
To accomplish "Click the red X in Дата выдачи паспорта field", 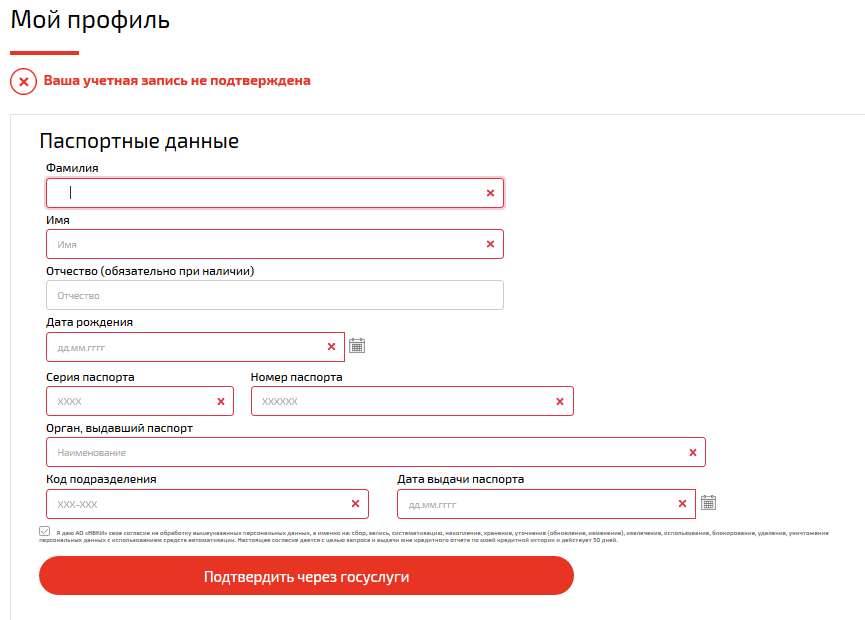I will (x=682, y=504).
